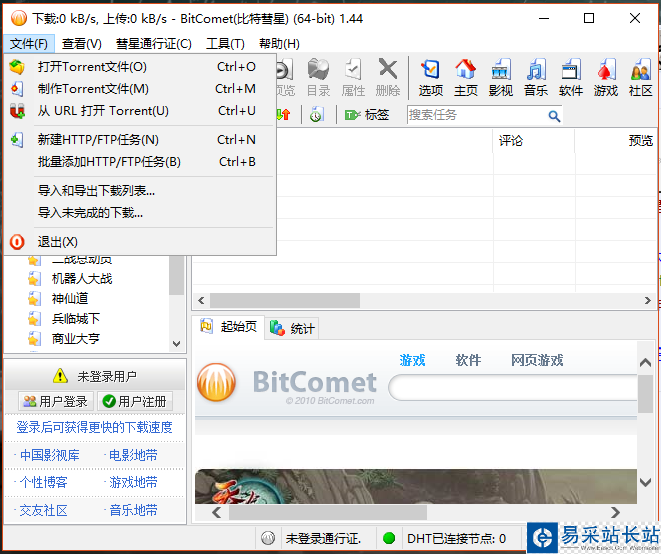The height and width of the screenshot is (554, 661).
Task: Open 软件 software toolbar icon
Action: click(x=570, y=77)
